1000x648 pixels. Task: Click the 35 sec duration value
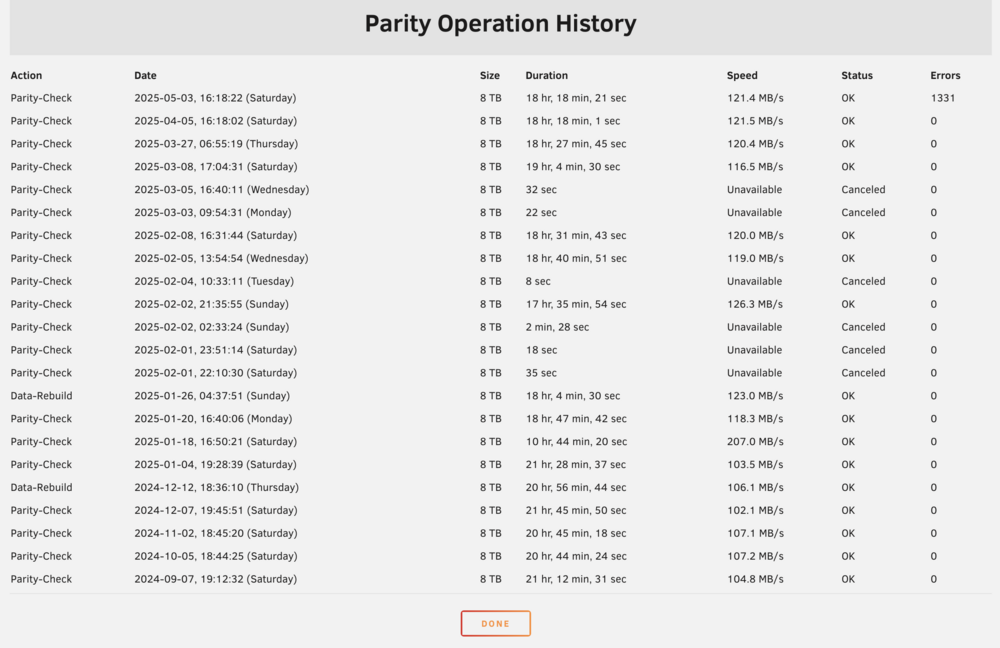pyautogui.click(x=541, y=373)
